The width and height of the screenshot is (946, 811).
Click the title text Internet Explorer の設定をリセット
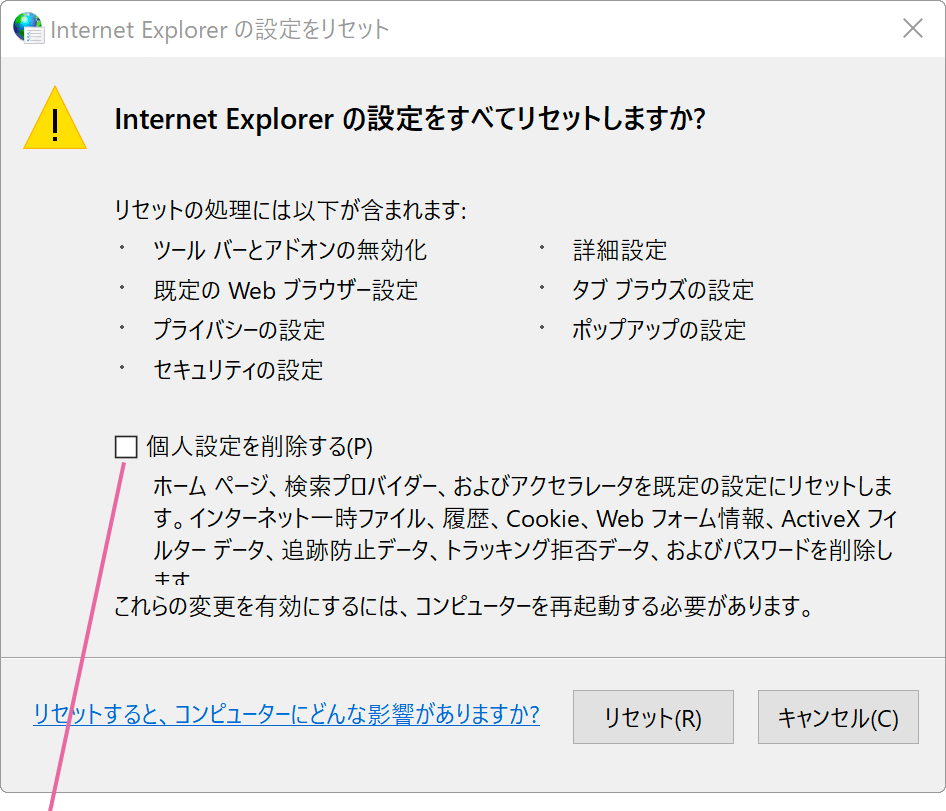coord(220,30)
